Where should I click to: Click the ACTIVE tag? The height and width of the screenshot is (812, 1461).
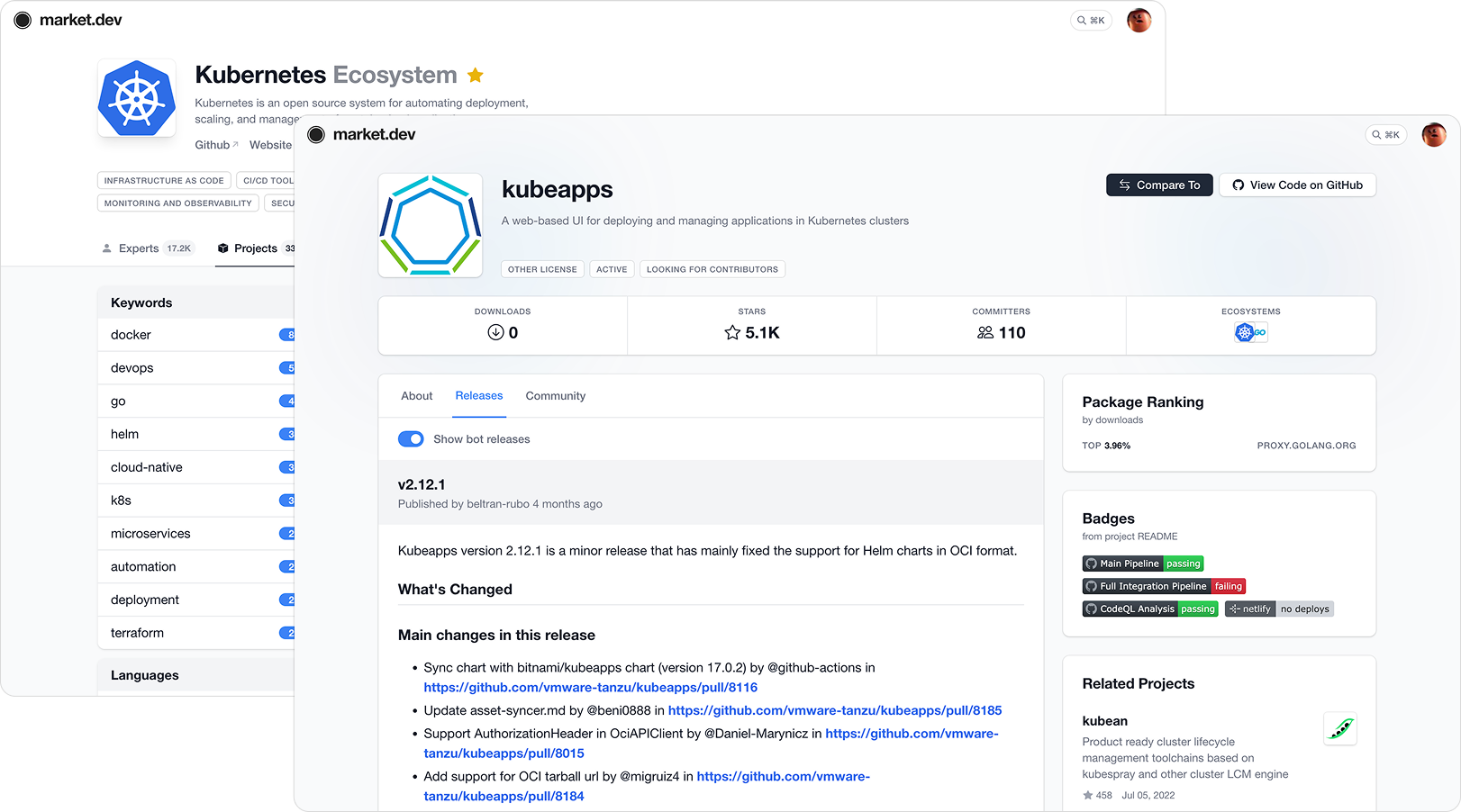[x=612, y=269]
